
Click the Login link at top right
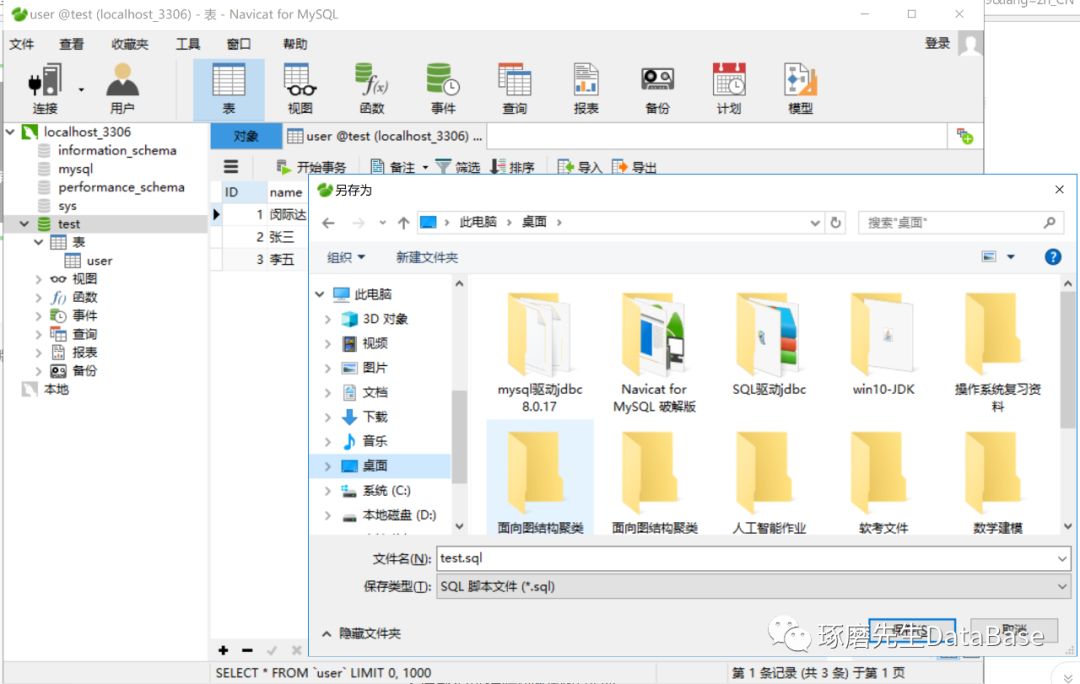pos(937,43)
